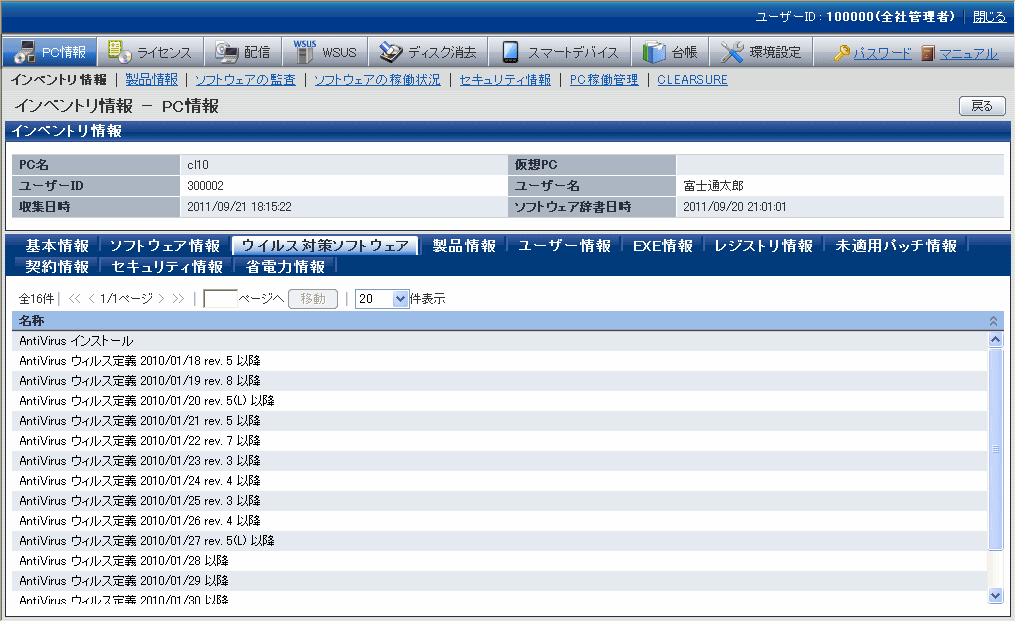Open the WSUS tab icon
The height and width of the screenshot is (622, 1016).
pos(305,53)
